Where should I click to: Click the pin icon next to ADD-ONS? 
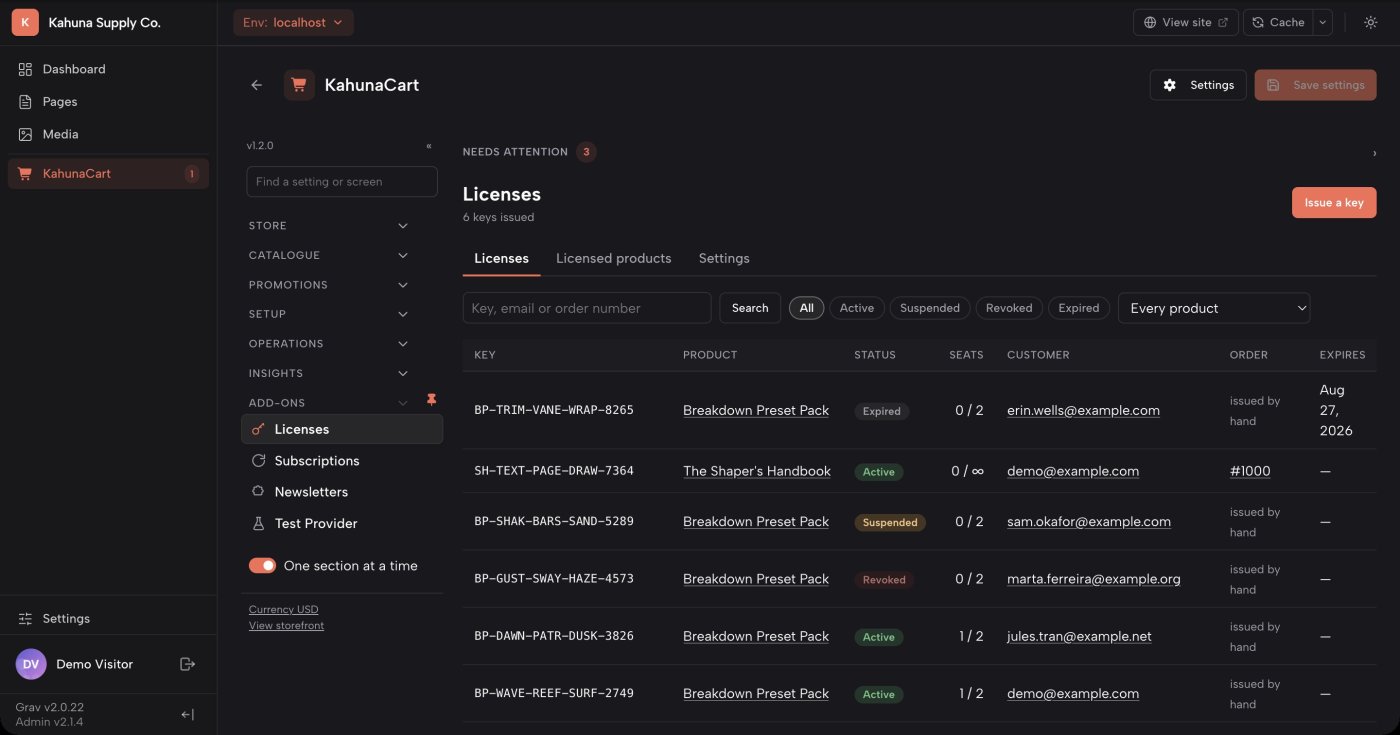pyautogui.click(x=432, y=400)
